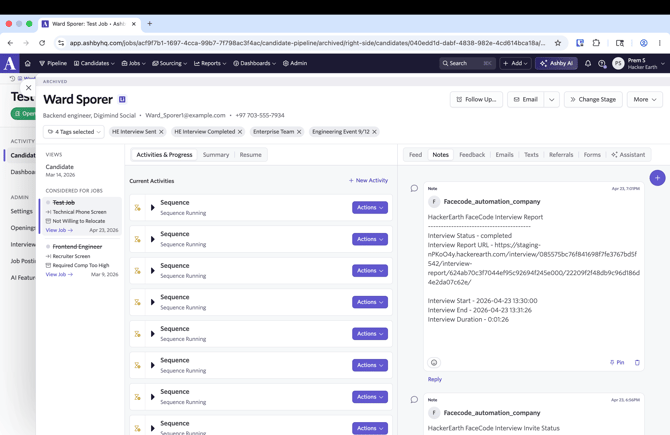This screenshot has width=670, height=435.
Task: Switch to the Referrals tab
Action: (561, 155)
